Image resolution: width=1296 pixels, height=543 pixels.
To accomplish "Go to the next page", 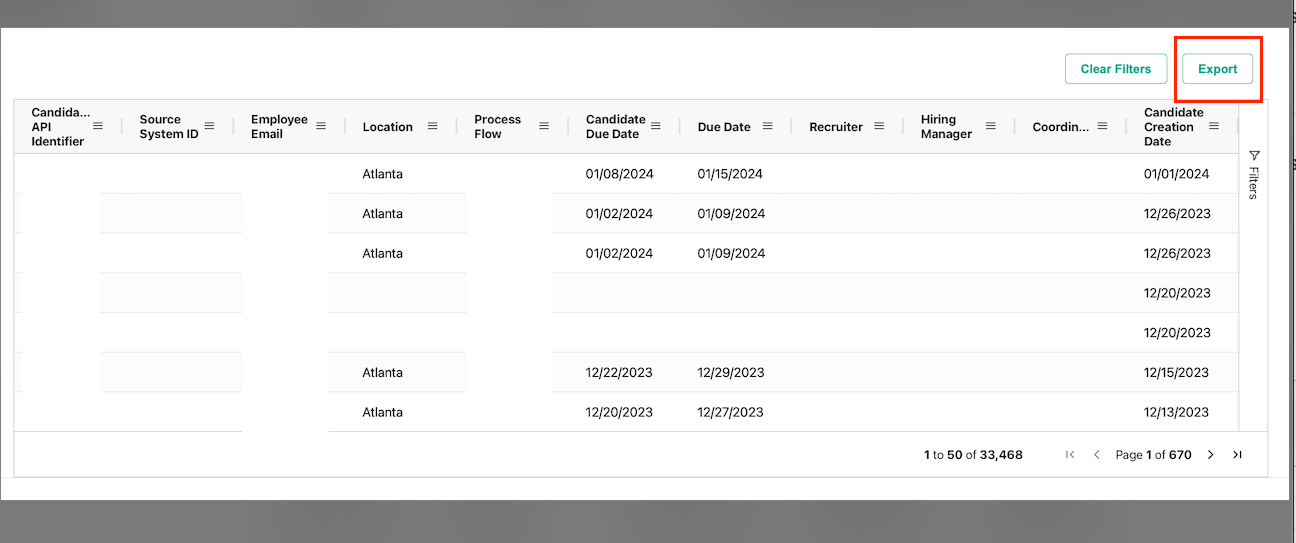I will tap(1211, 455).
